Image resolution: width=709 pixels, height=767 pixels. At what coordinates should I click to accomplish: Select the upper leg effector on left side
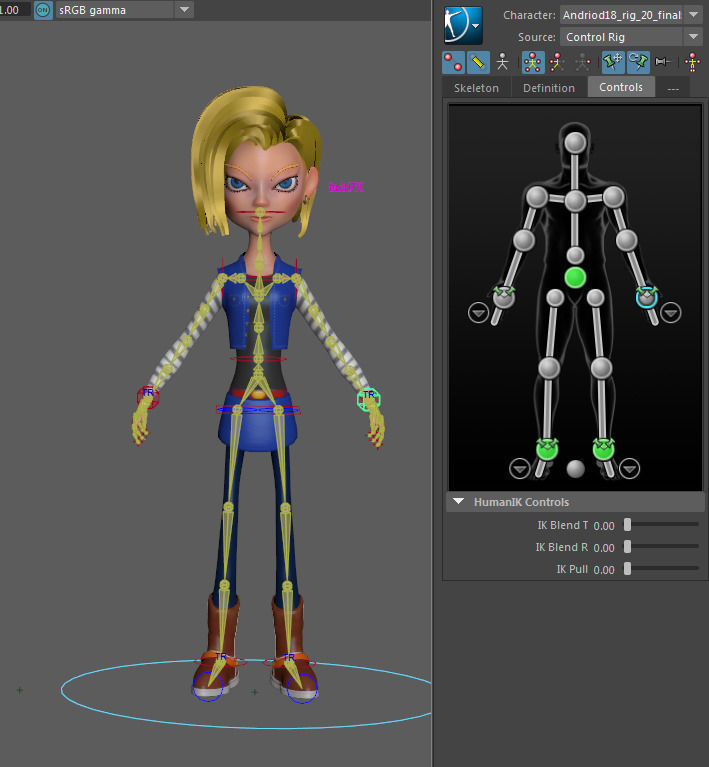(555, 297)
